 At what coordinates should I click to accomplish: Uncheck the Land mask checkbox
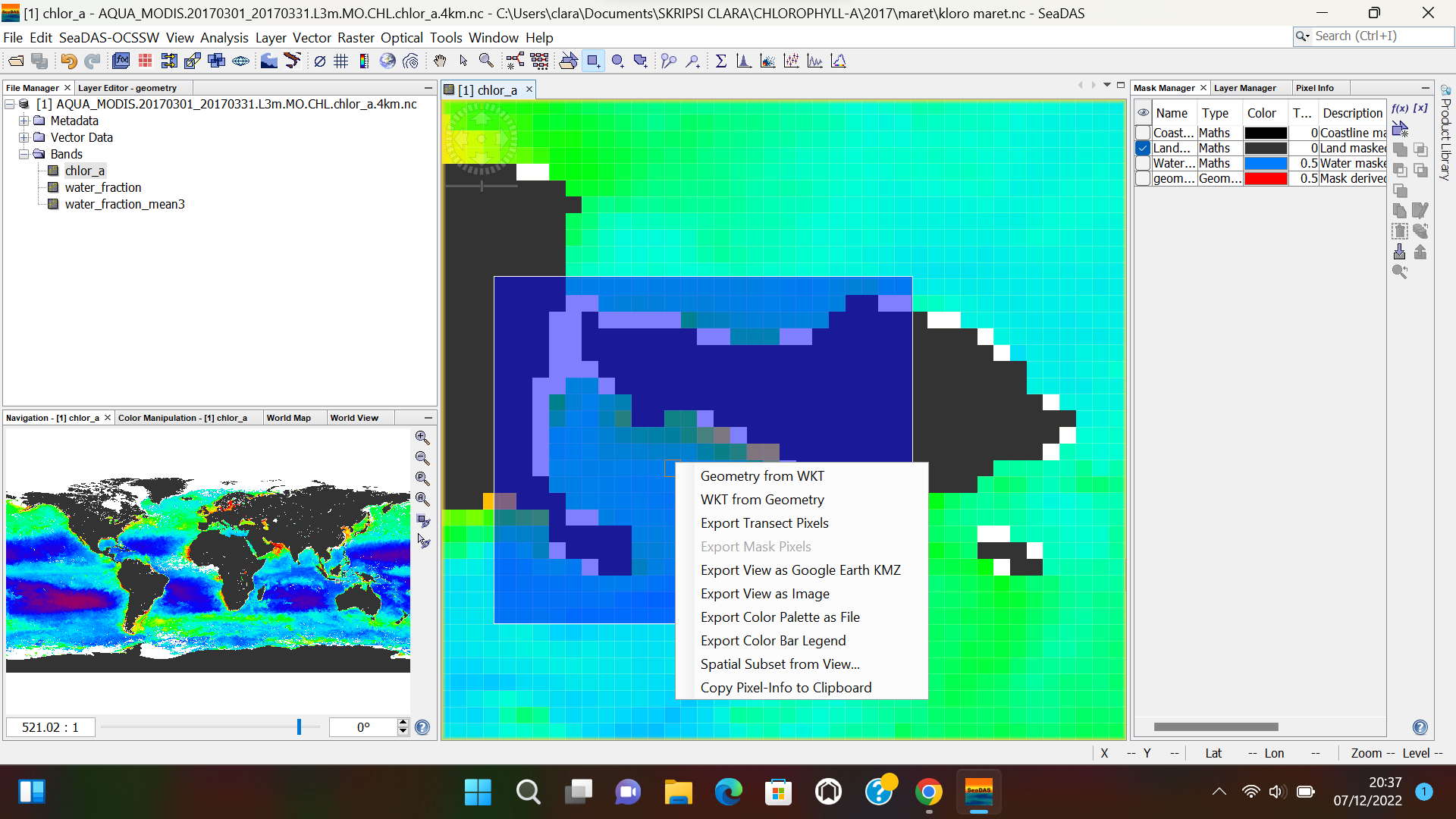(x=1143, y=148)
